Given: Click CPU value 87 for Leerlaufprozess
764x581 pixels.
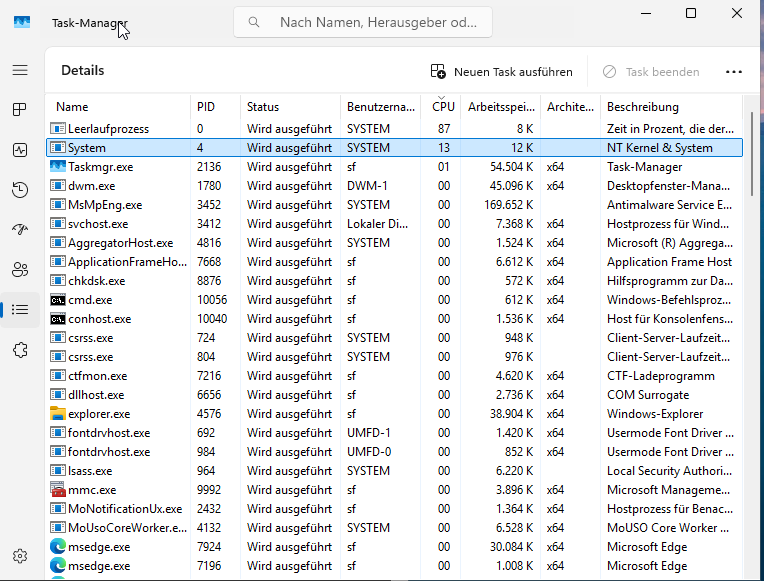Looking at the screenshot, I should pyautogui.click(x=443, y=129).
